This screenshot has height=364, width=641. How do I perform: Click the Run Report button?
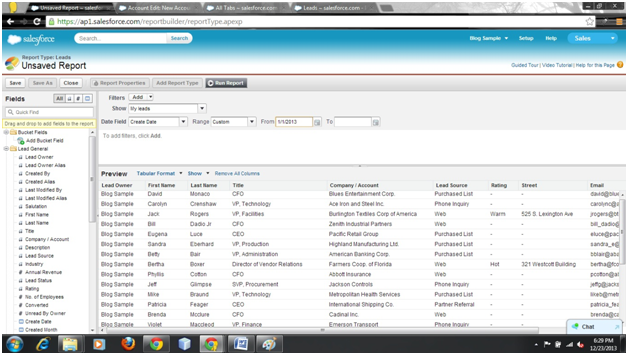226,83
